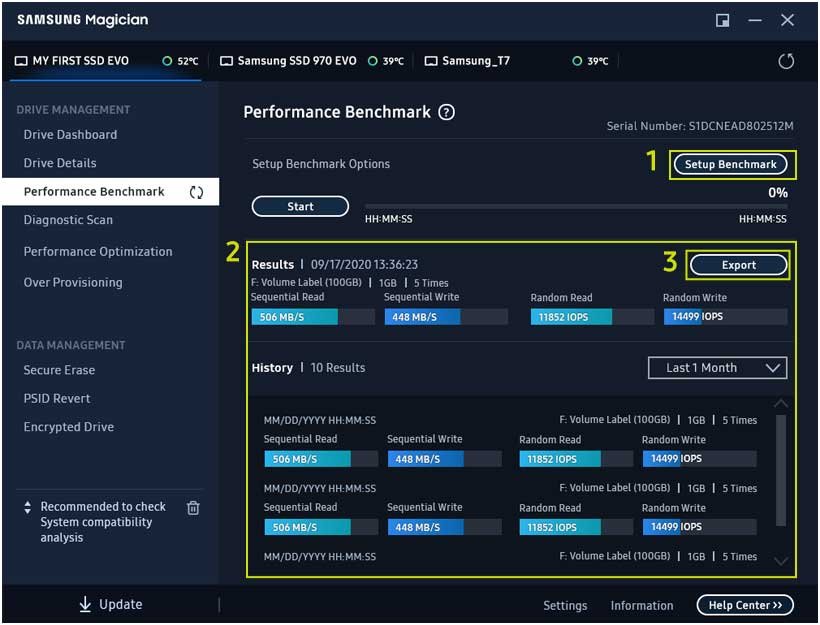Open Drive Details in sidebar
This screenshot has width=820, height=625.
coord(60,163)
